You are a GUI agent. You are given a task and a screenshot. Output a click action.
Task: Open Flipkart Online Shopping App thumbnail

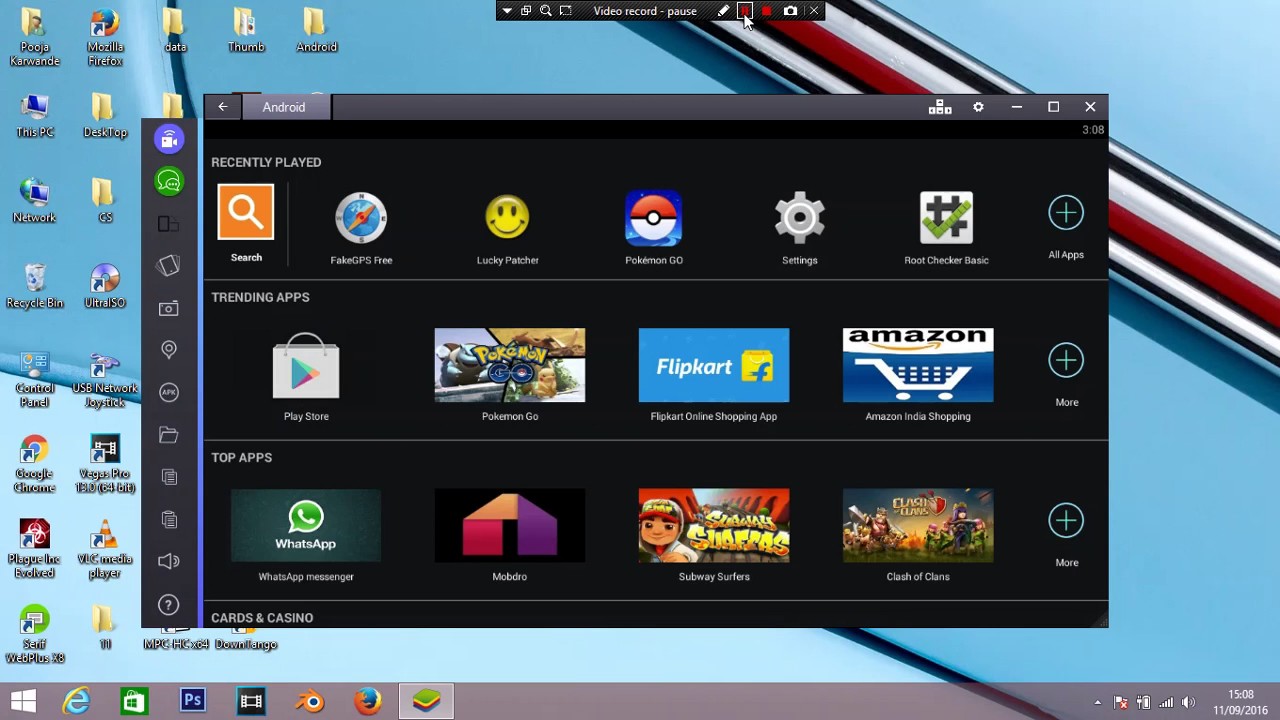(x=714, y=365)
